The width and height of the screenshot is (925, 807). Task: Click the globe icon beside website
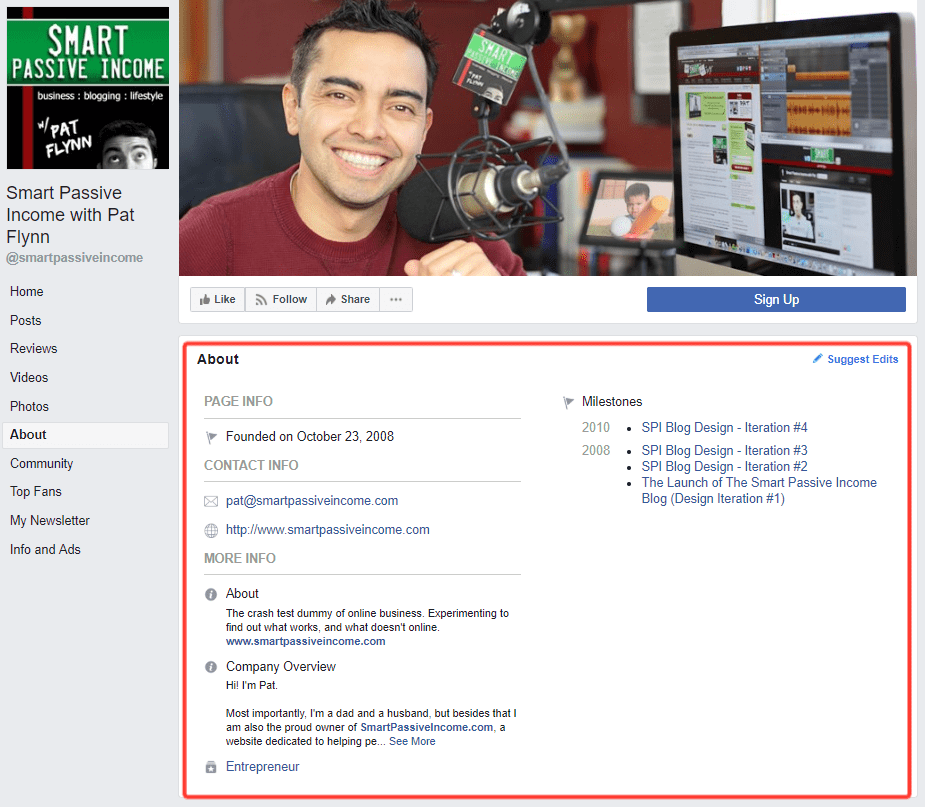(x=211, y=531)
